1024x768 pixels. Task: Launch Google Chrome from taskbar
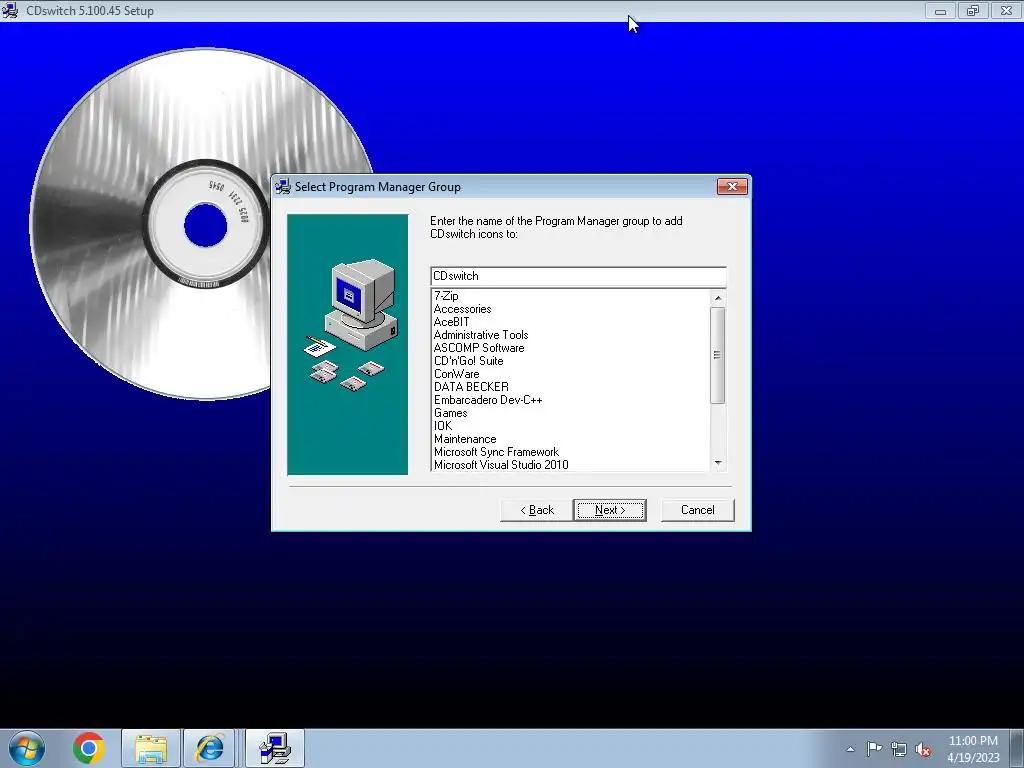coord(89,748)
